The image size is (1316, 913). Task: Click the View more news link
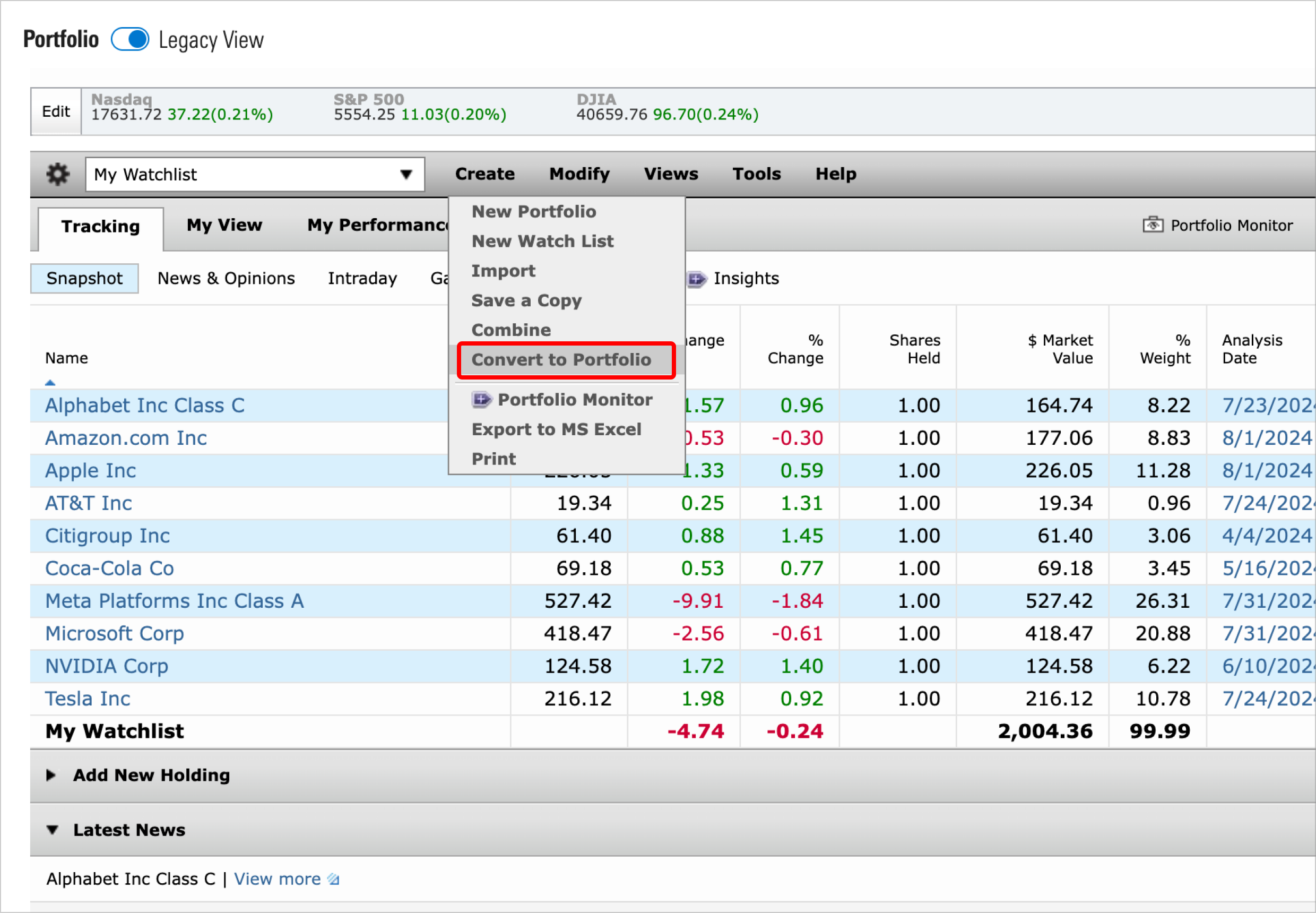[278, 878]
